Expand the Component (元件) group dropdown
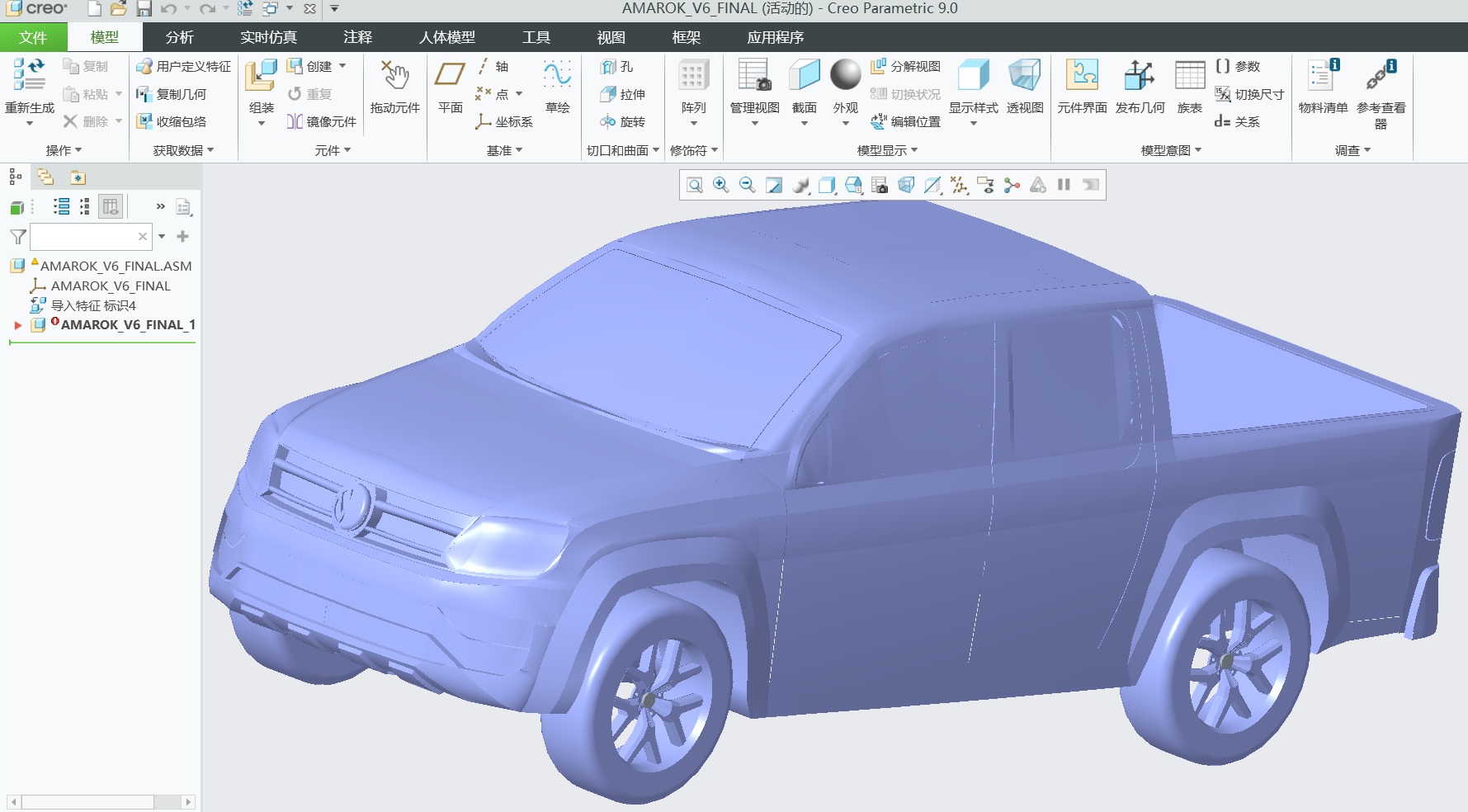 point(333,150)
